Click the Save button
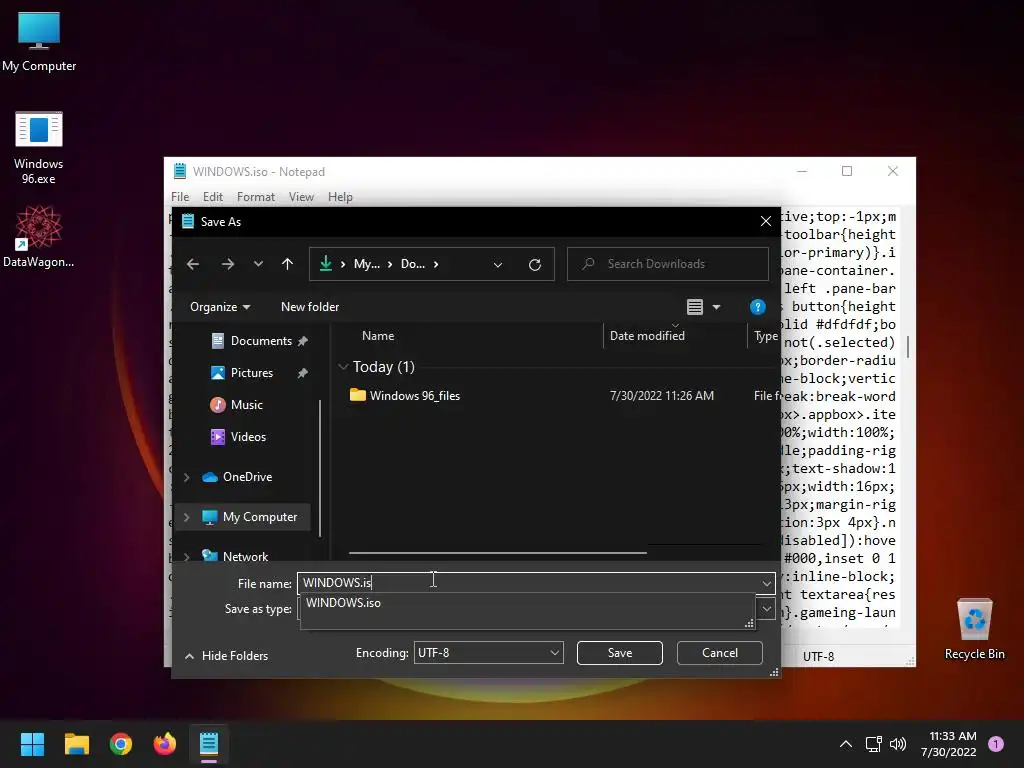Image resolution: width=1024 pixels, height=768 pixels. tap(620, 652)
